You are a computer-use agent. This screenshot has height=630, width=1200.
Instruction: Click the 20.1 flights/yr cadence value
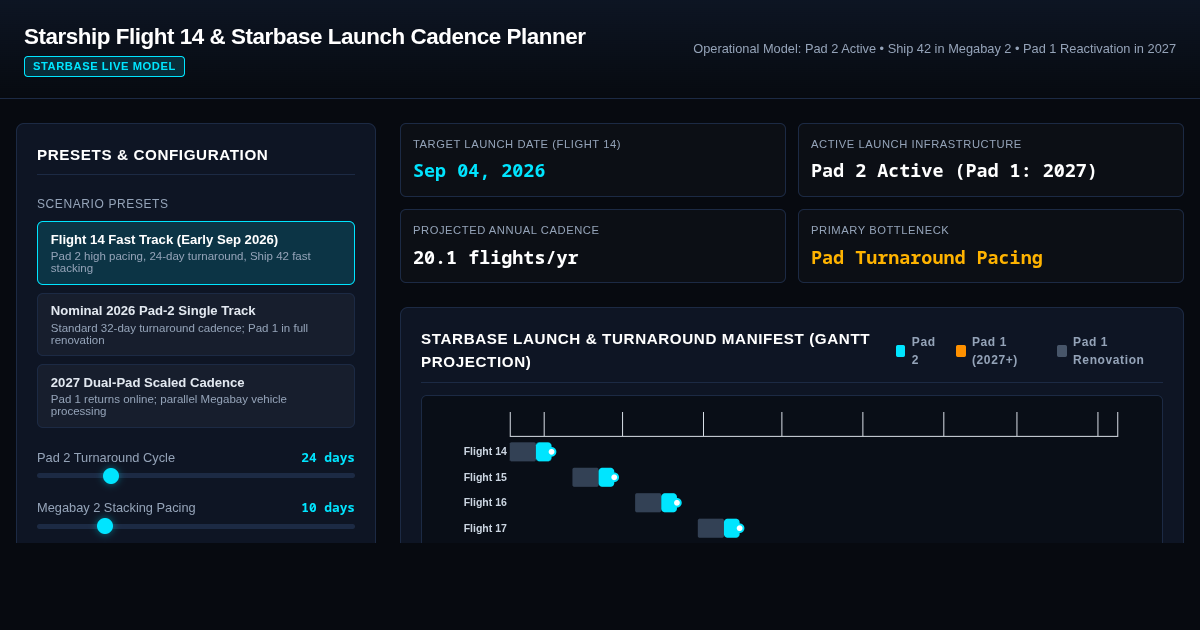(x=496, y=258)
